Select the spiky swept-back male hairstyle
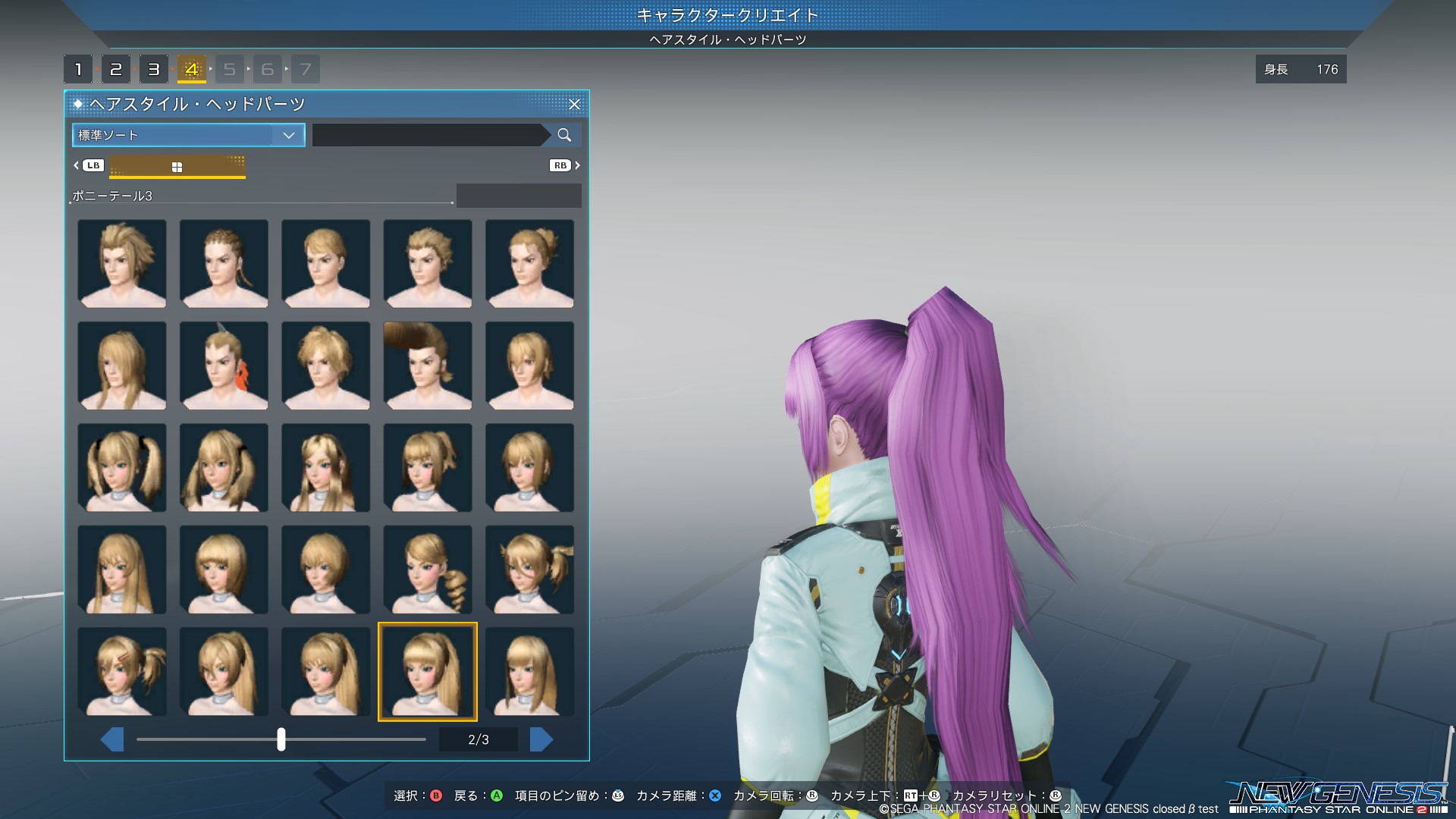1456x819 pixels. click(x=122, y=264)
